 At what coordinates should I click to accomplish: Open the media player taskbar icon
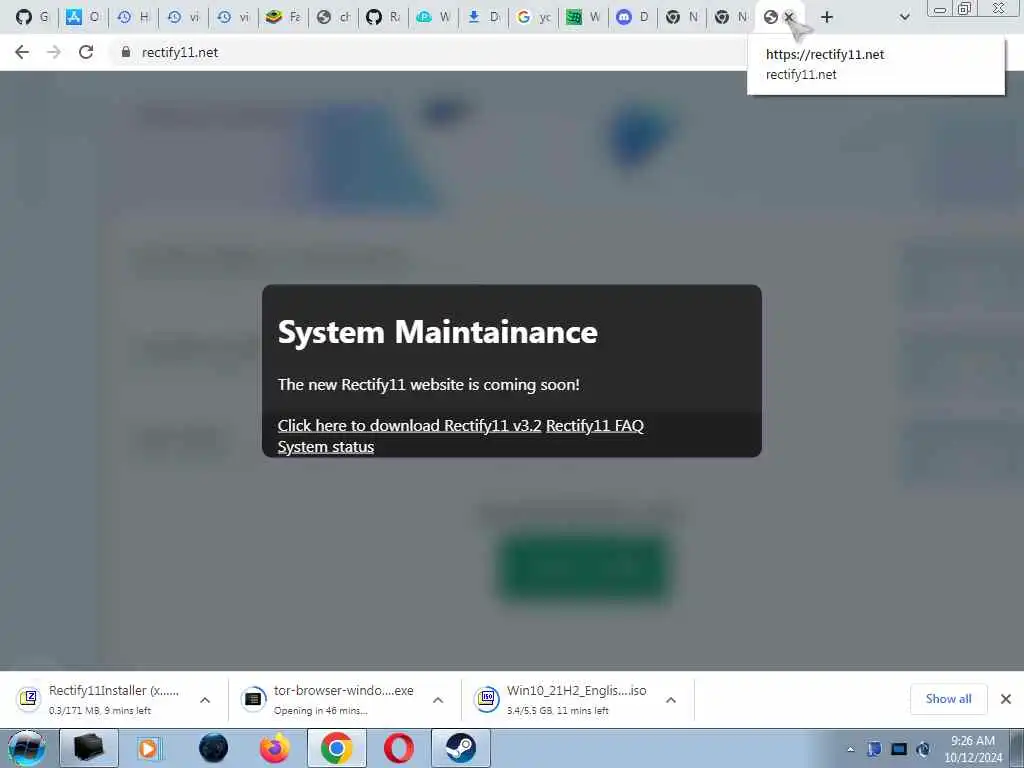pos(148,748)
